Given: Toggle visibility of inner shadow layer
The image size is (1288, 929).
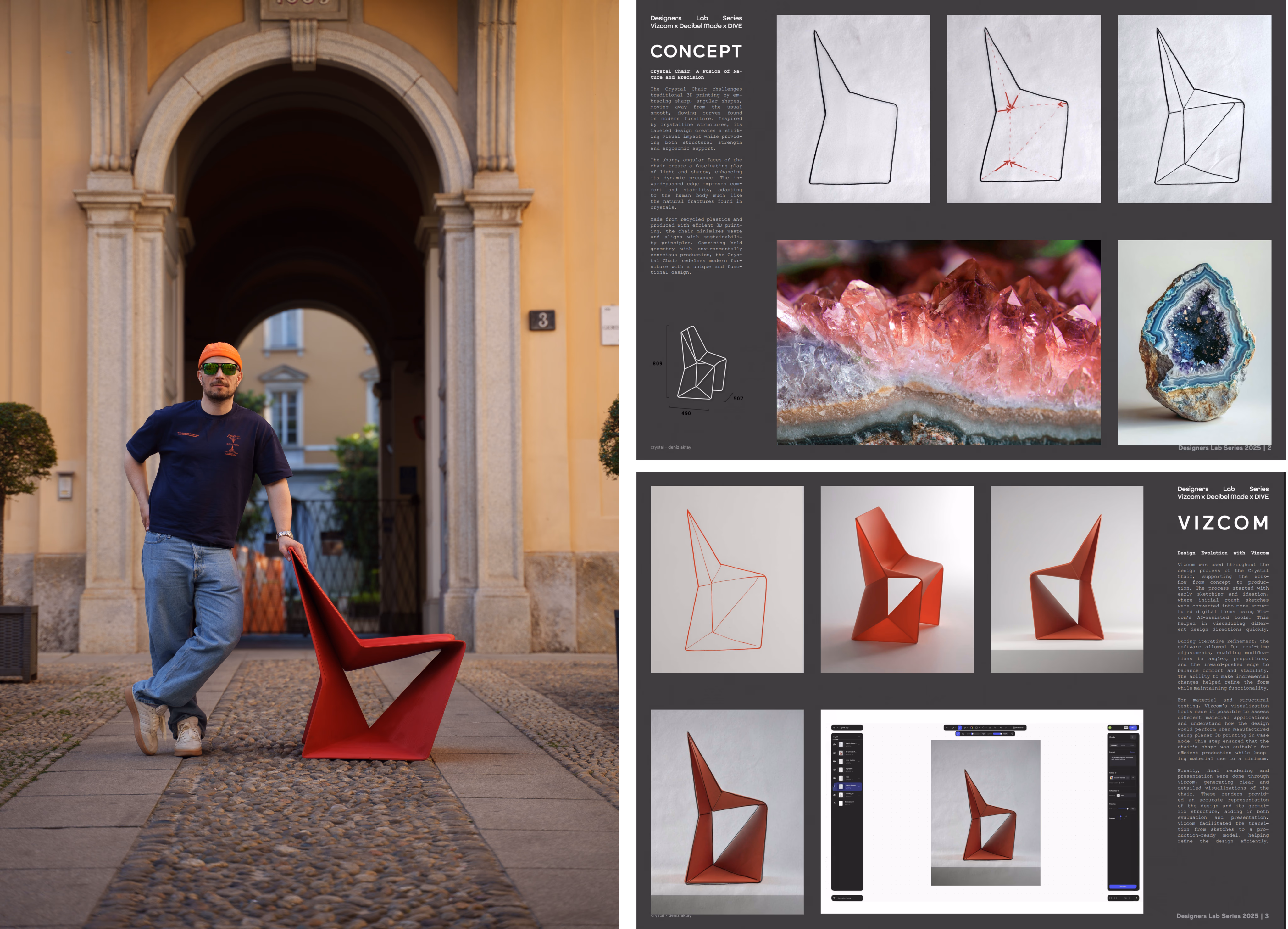Looking at the screenshot, I should (x=835, y=761).
